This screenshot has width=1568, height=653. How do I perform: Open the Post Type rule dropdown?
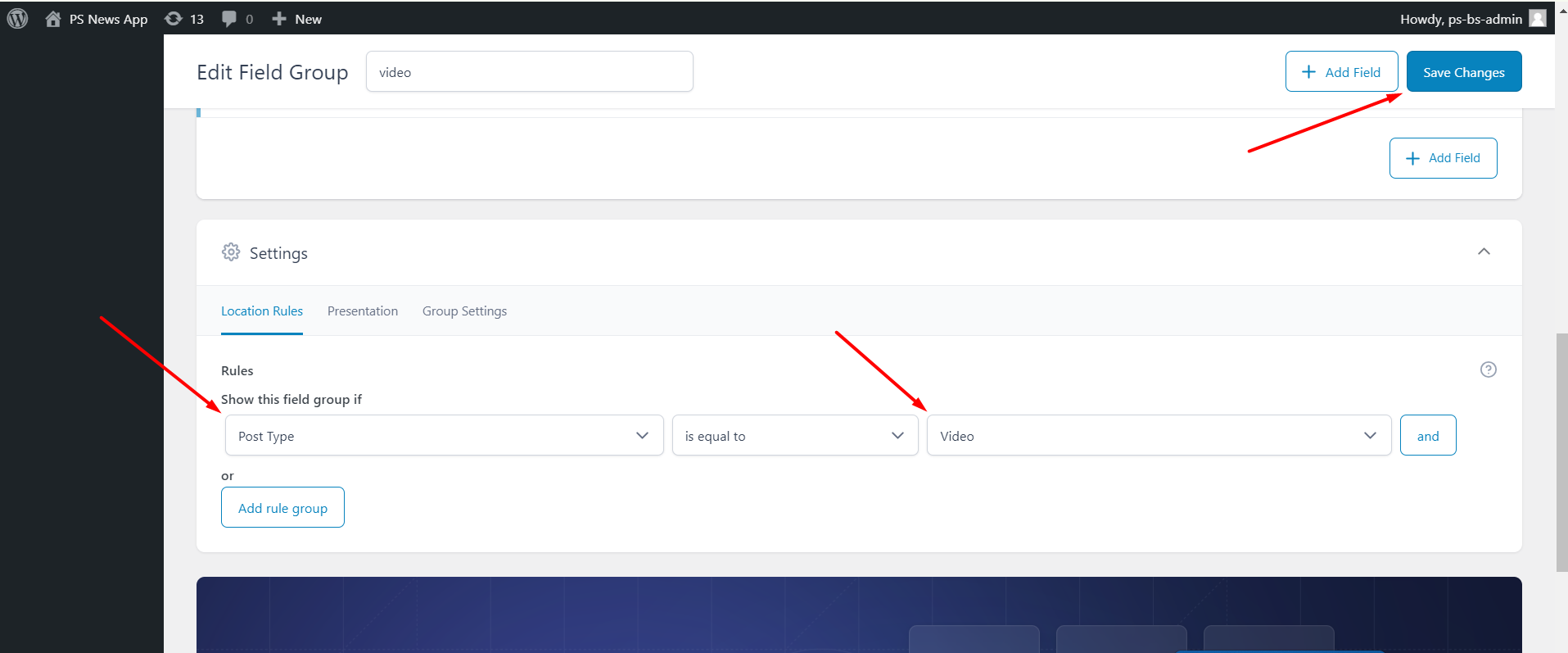pyautogui.click(x=444, y=435)
